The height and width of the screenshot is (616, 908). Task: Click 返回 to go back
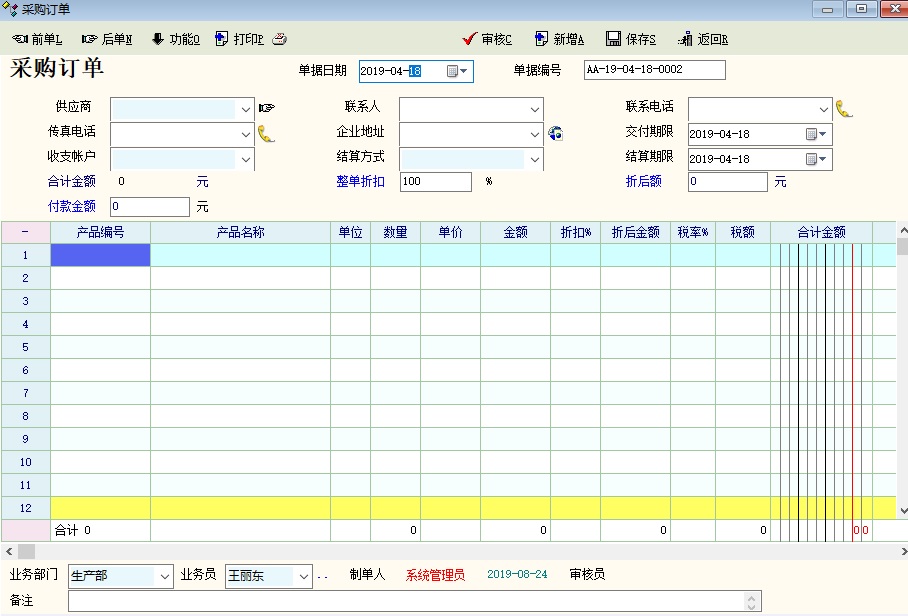pos(703,39)
